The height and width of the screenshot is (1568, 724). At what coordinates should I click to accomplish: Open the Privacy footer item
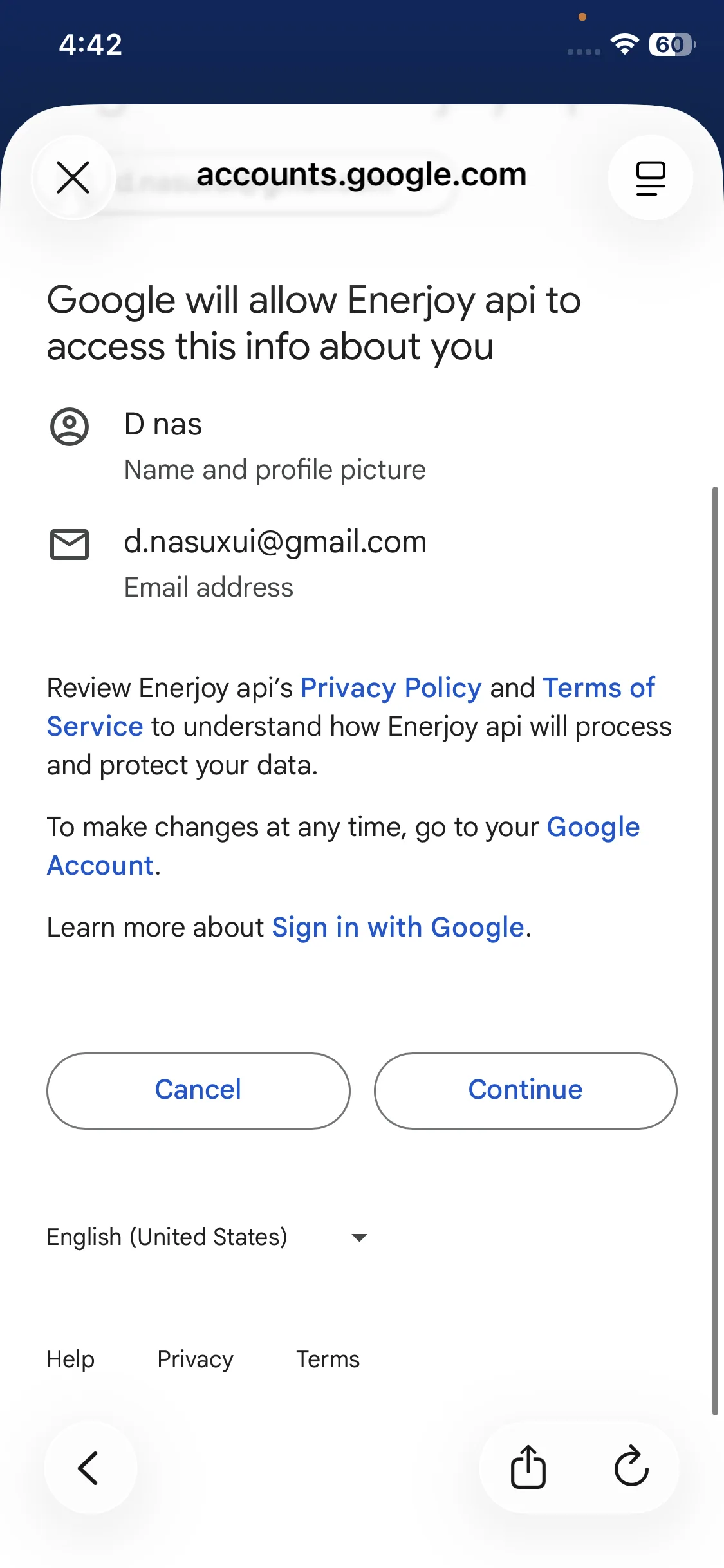point(195,1359)
